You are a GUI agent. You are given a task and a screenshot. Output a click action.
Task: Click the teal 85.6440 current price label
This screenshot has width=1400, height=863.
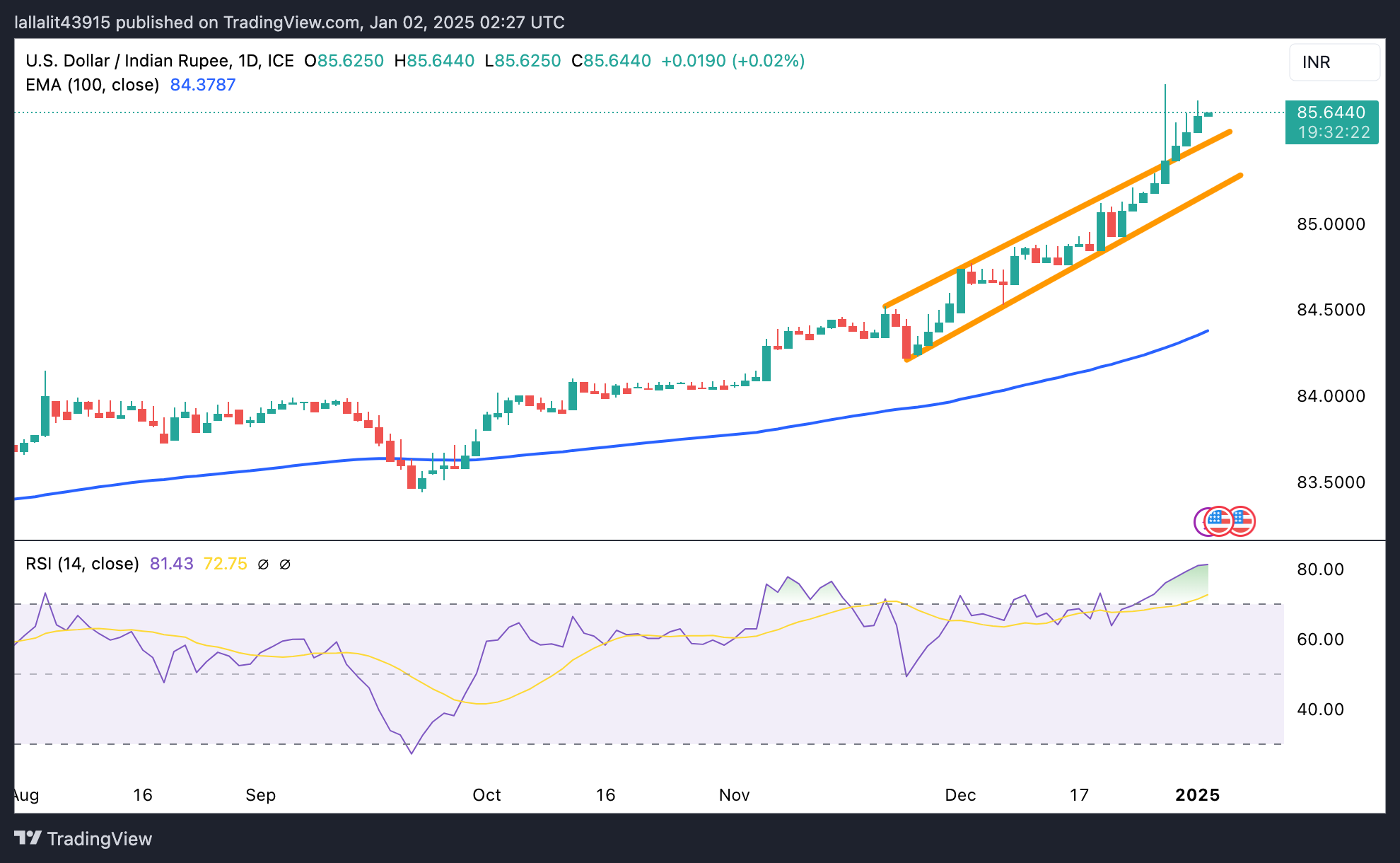1331,112
